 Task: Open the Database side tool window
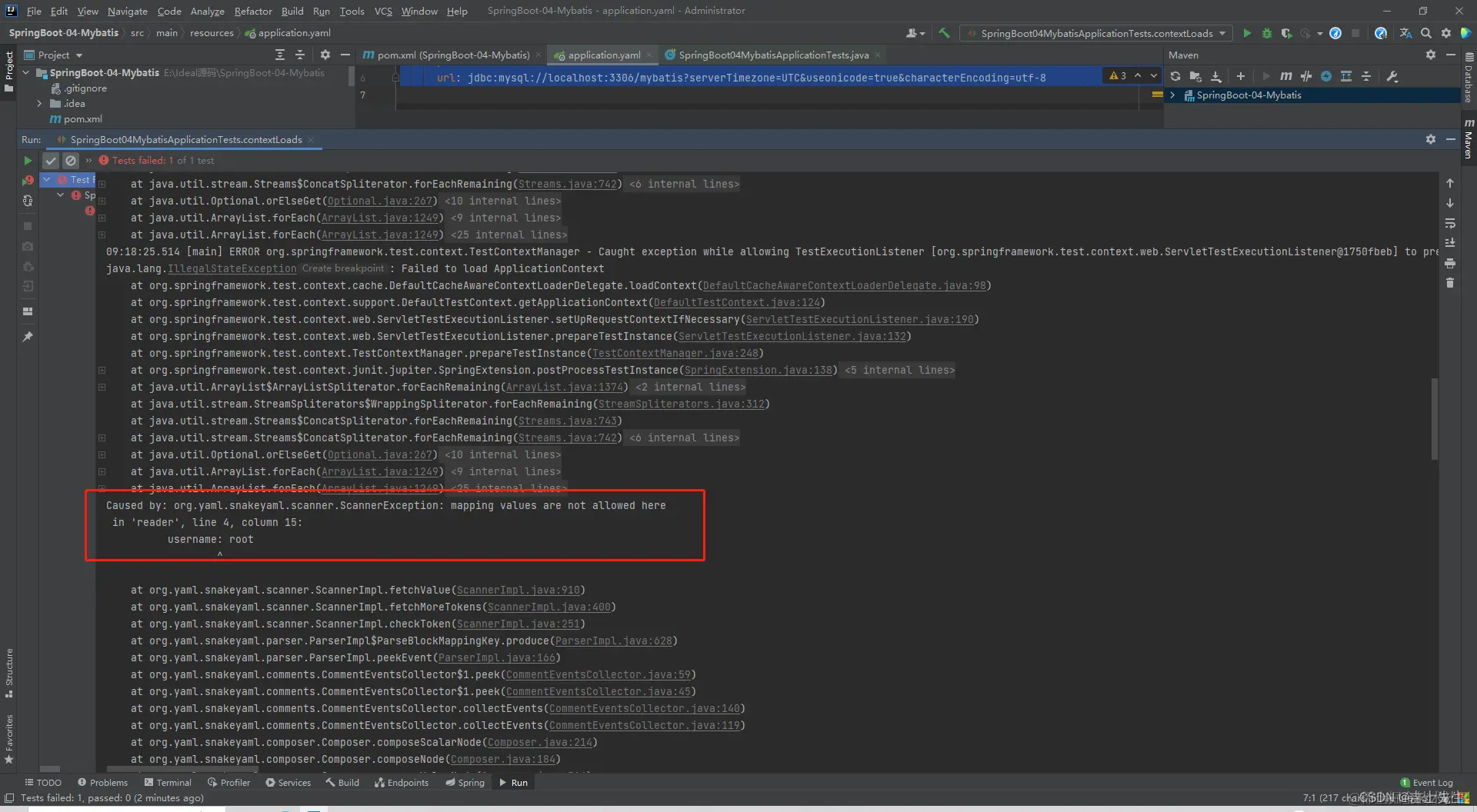pos(1469,78)
